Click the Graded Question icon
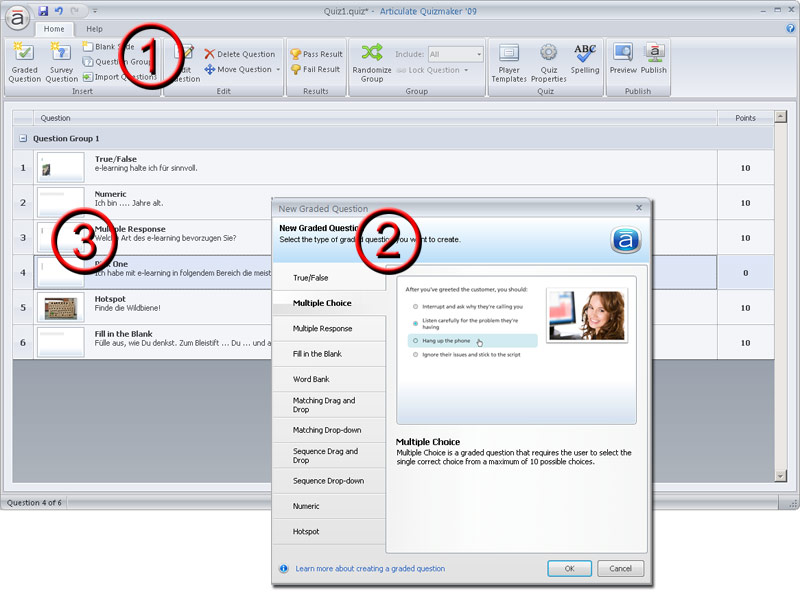Image resolution: width=800 pixels, height=598 pixels. click(24, 60)
